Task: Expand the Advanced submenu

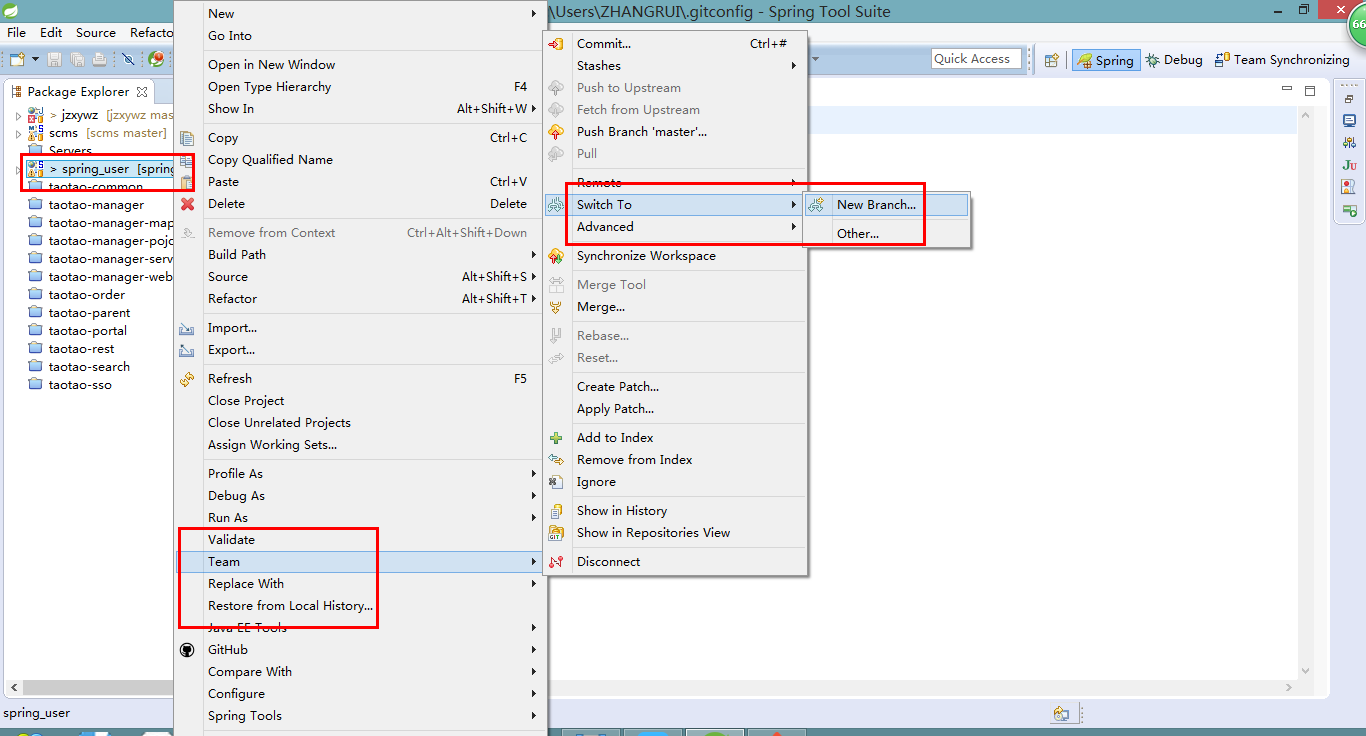Action: (x=794, y=227)
